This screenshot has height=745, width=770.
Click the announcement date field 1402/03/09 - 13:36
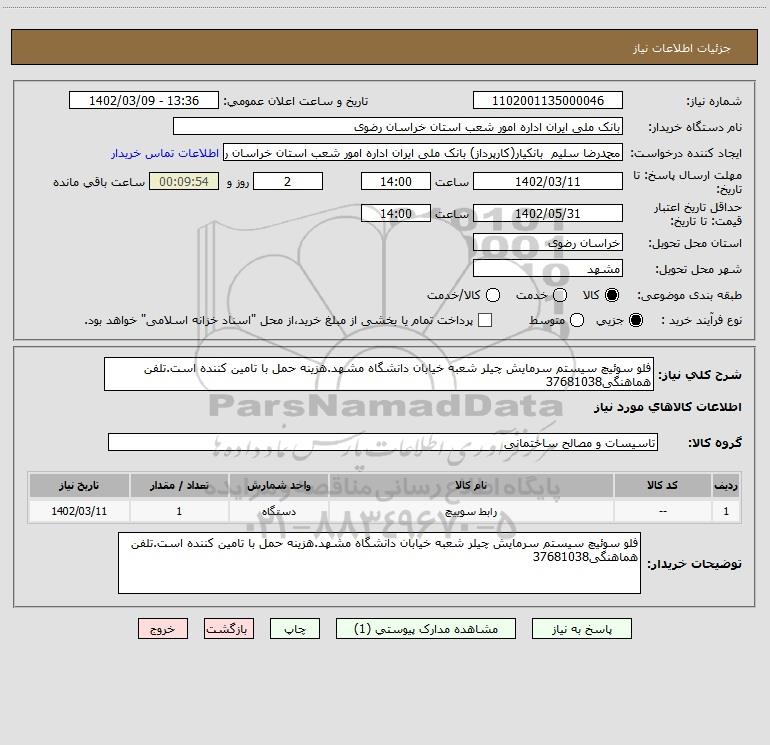(144, 101)
